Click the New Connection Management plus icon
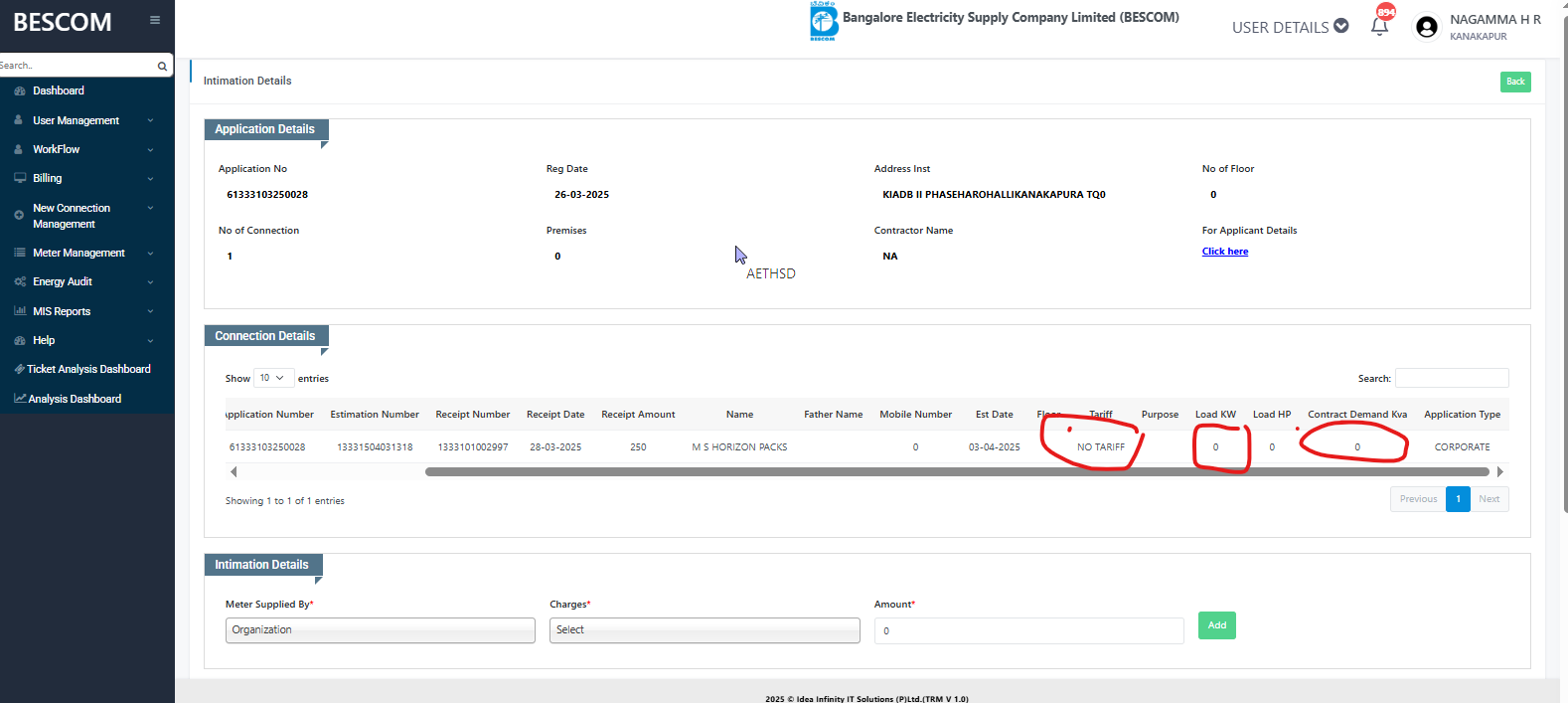Viewport: 1568px width, 703px height. coord(19,215)
